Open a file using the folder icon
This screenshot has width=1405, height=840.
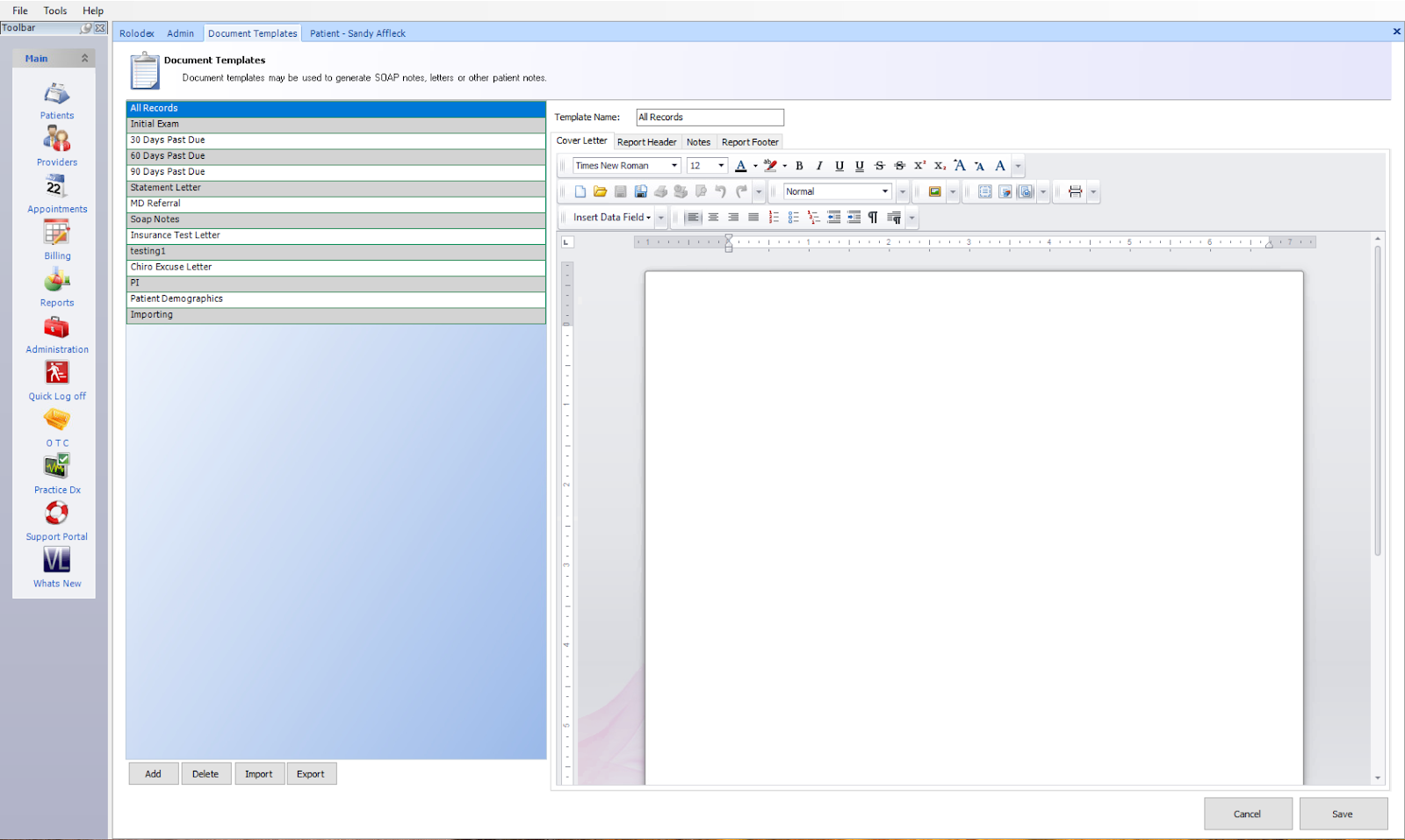600,191
